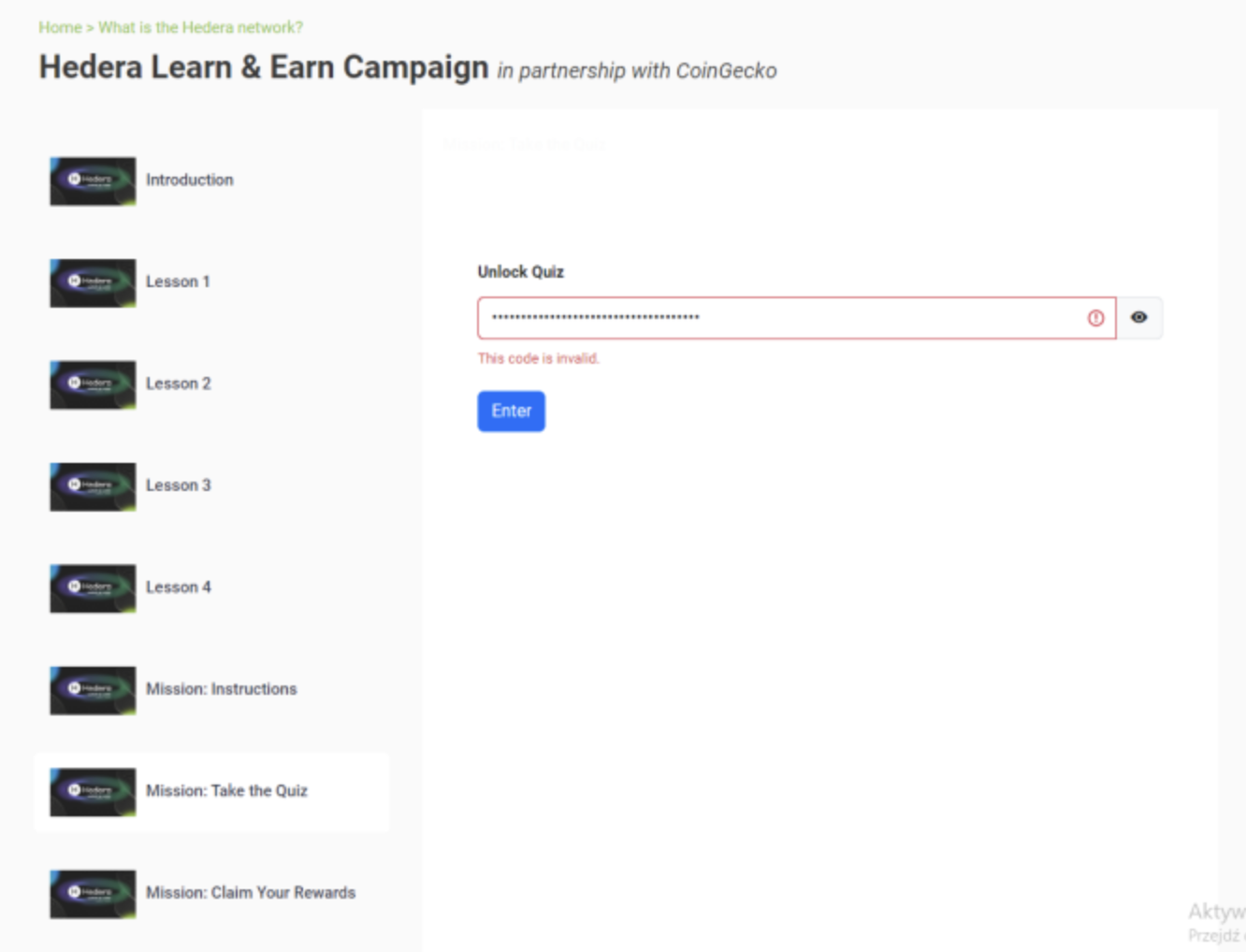Open the Lesson 4 thumbnail
1246x952 pixels.
93,588
